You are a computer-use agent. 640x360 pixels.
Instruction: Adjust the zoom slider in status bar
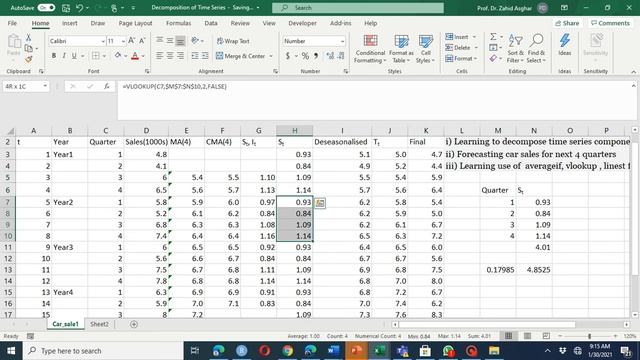click(x=589, y=336)
